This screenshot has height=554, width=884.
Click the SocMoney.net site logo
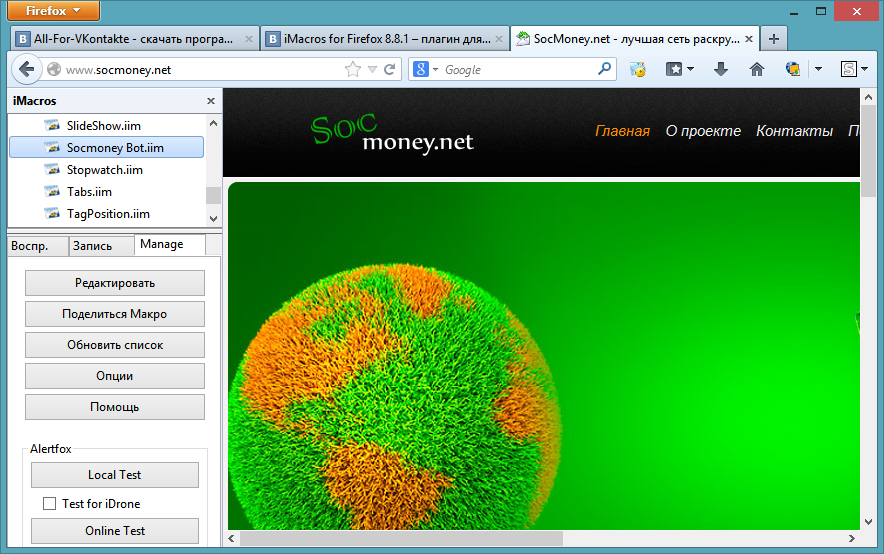click(x=392, y=135)
